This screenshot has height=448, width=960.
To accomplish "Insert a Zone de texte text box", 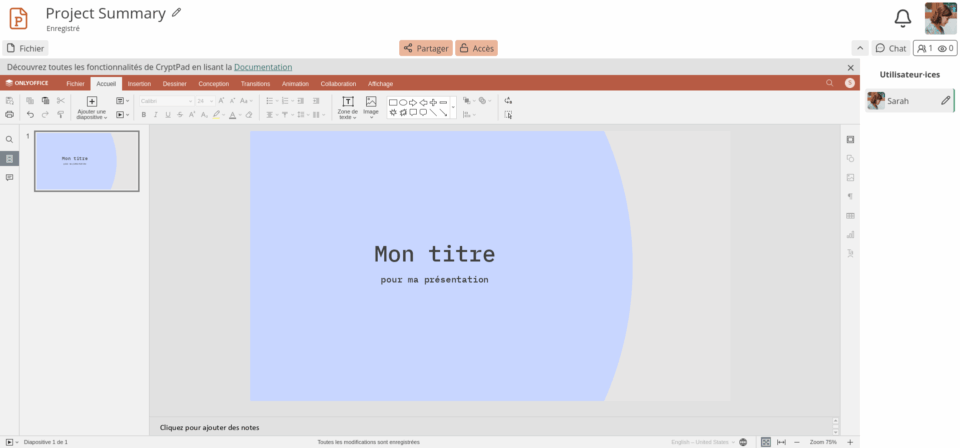I will click(x=348, y=108).
